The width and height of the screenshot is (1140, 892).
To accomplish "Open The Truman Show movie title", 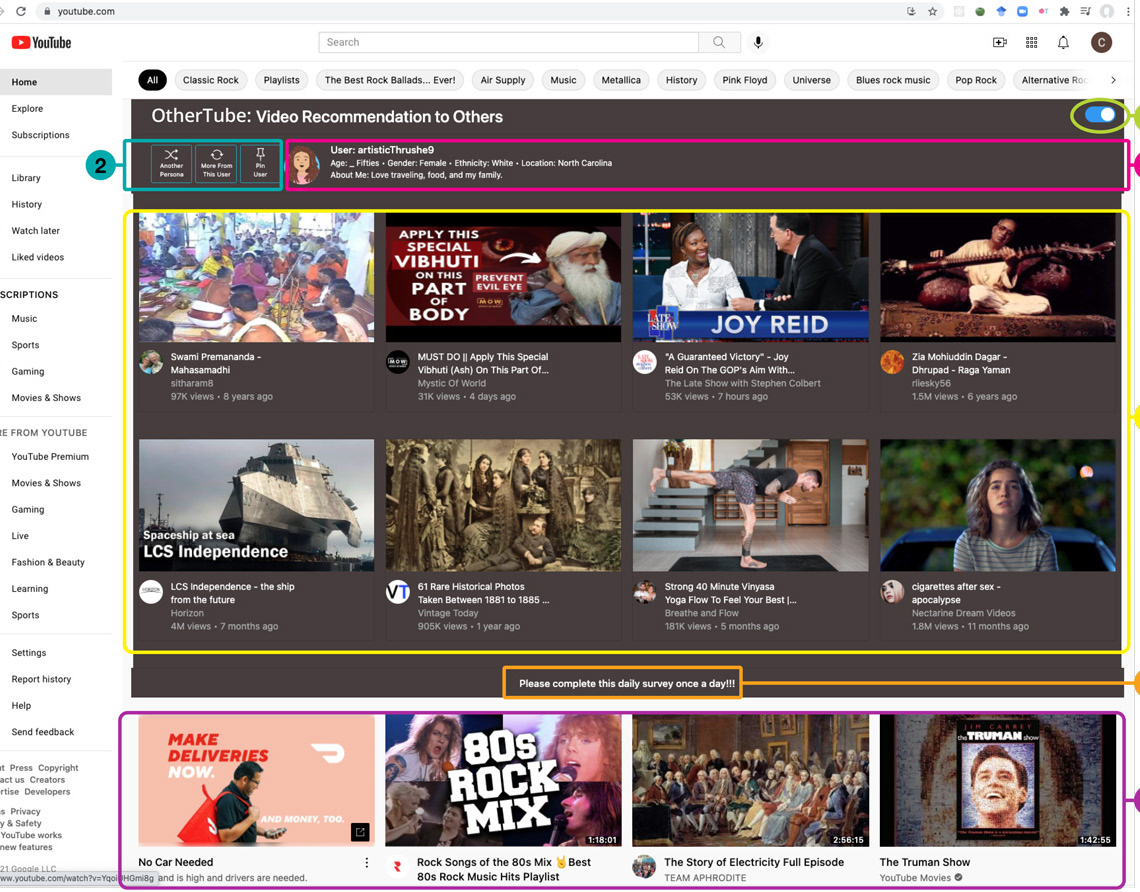I will 925,862.
